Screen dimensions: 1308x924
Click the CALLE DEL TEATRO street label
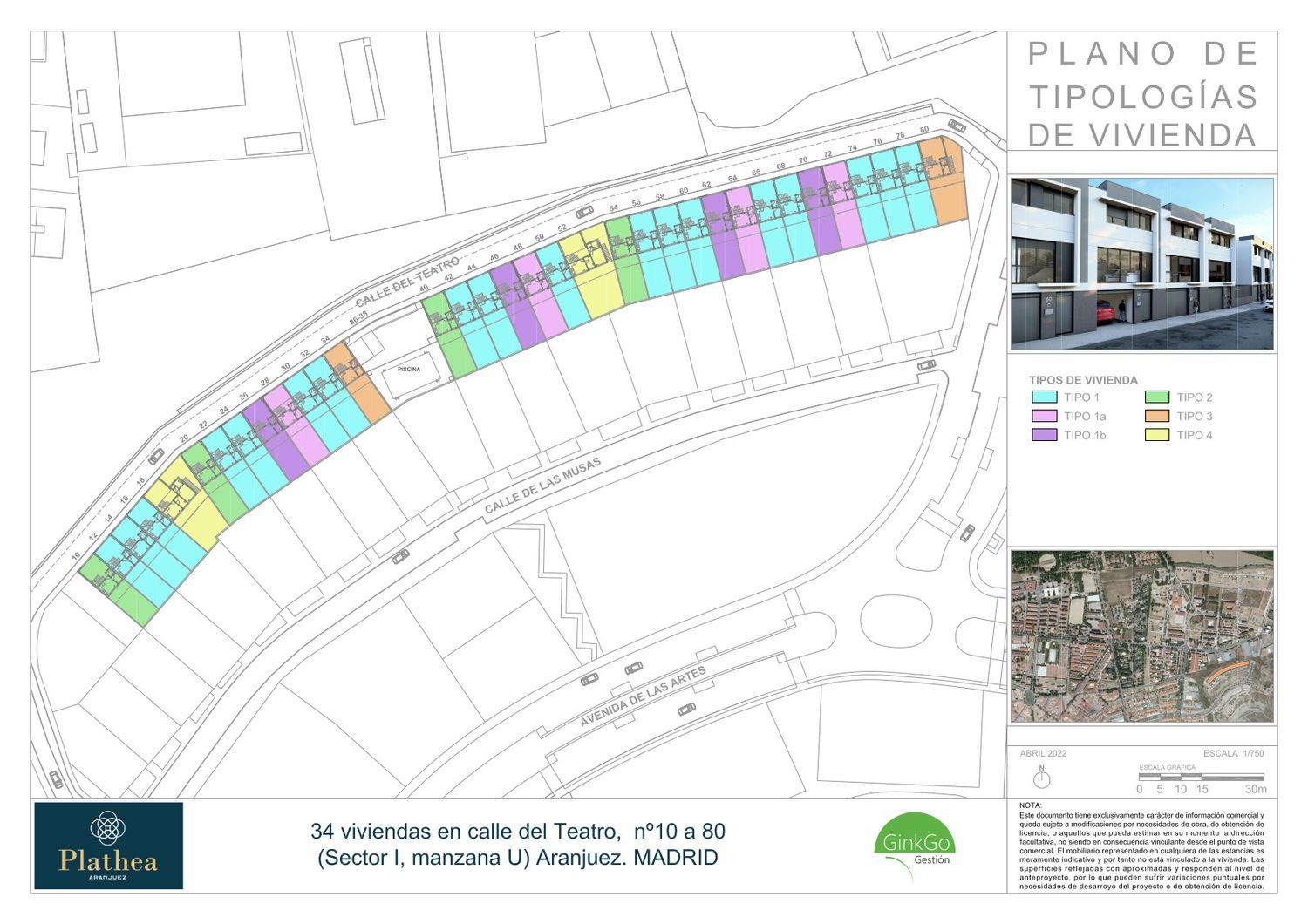click(407, 282)
